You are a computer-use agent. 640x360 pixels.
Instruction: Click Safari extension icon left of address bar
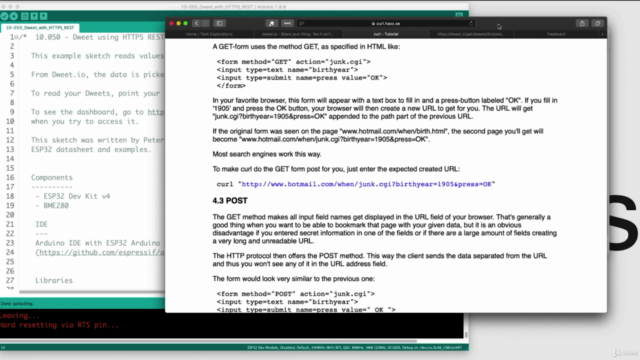tap(271, 23)
